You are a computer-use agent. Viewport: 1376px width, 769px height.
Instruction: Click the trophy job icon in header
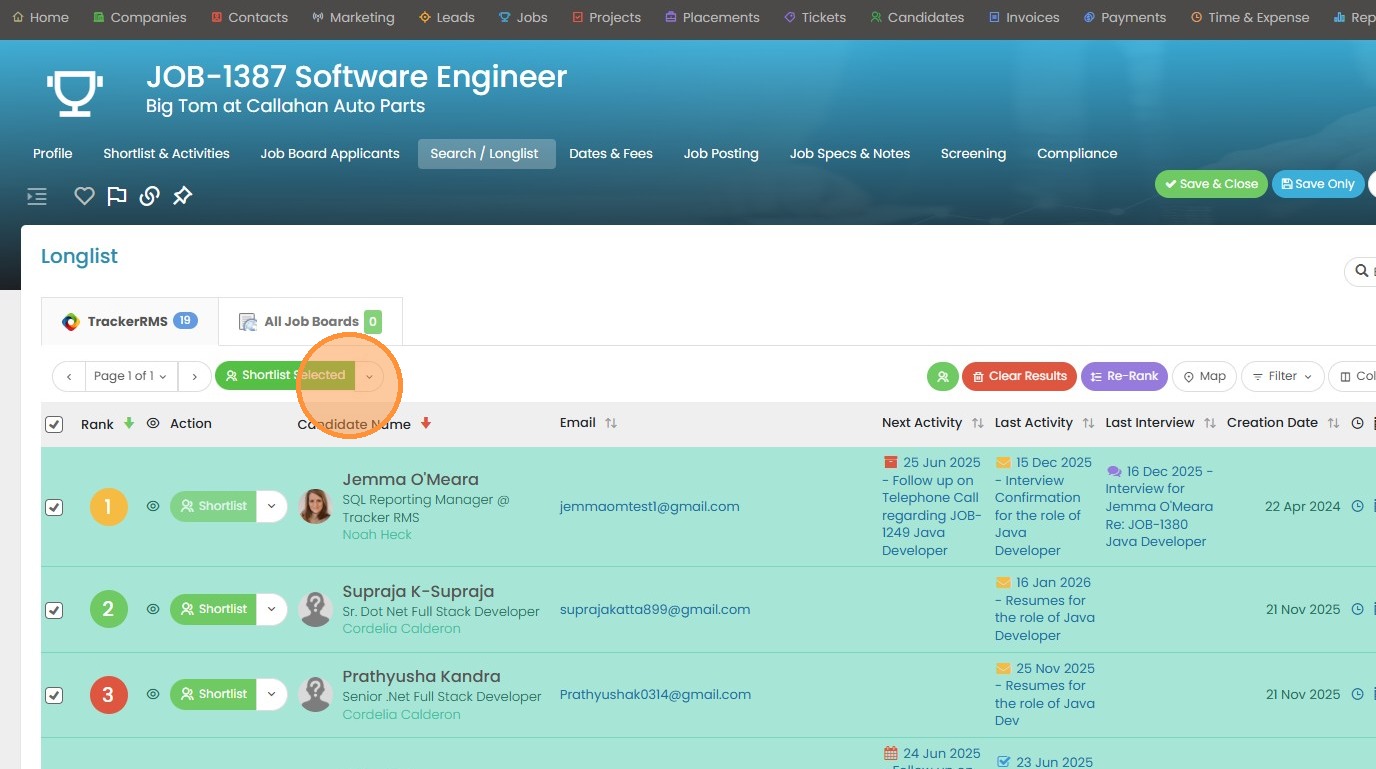(x=75, y=93)
